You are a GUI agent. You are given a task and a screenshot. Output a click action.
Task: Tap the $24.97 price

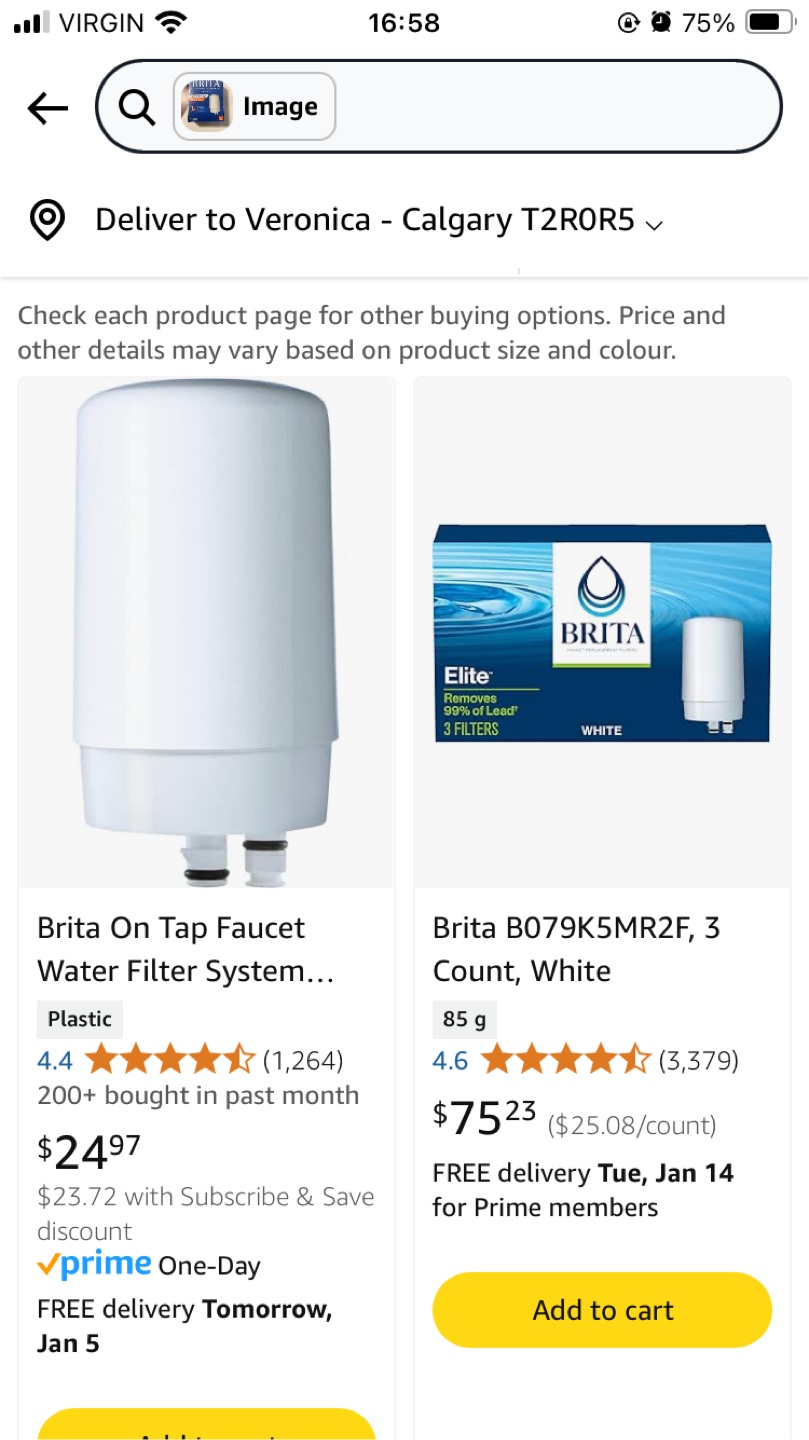pyautogui.click(x=88, y=1151)
